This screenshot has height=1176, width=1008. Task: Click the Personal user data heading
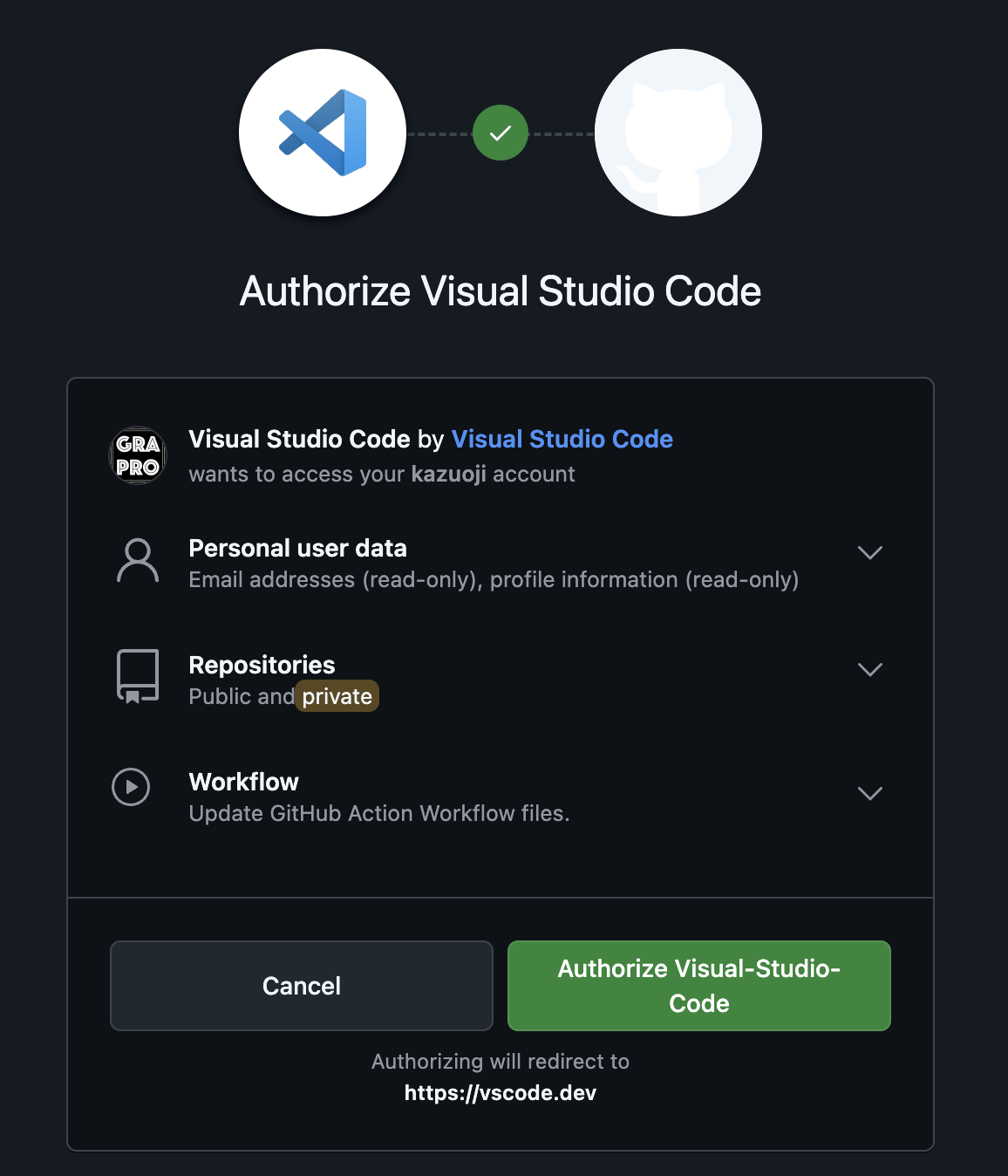pyautogui.click(x=297, y=548)
